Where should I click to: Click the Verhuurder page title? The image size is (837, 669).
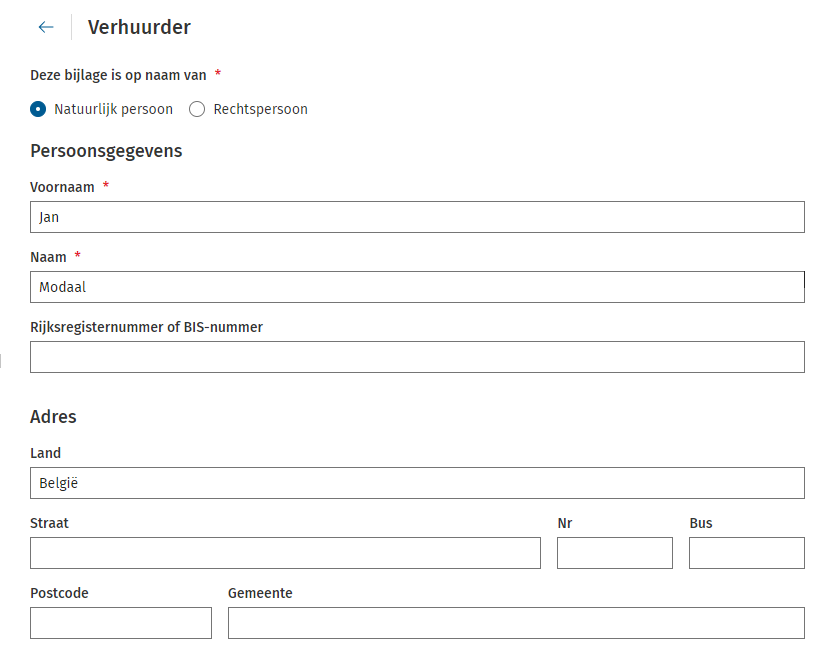pyautogui.click(x=139, y=27)
